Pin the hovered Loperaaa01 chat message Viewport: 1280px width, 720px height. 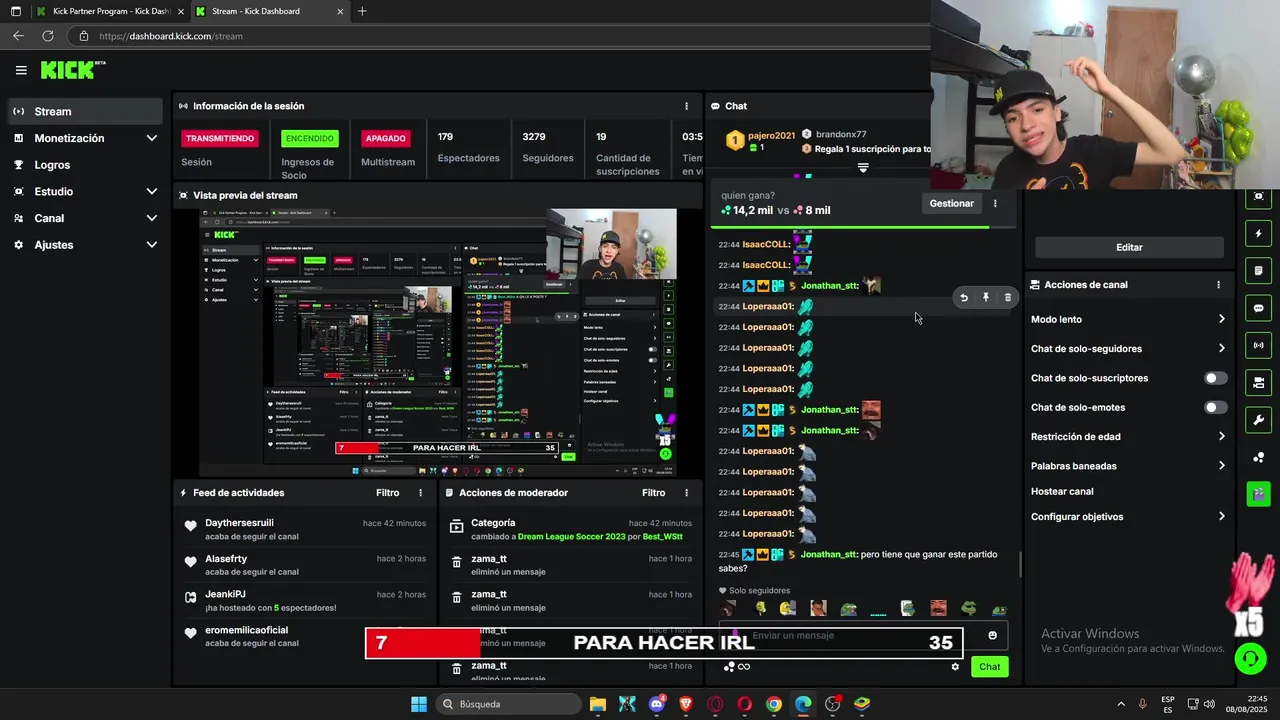(x=986, y=297)
